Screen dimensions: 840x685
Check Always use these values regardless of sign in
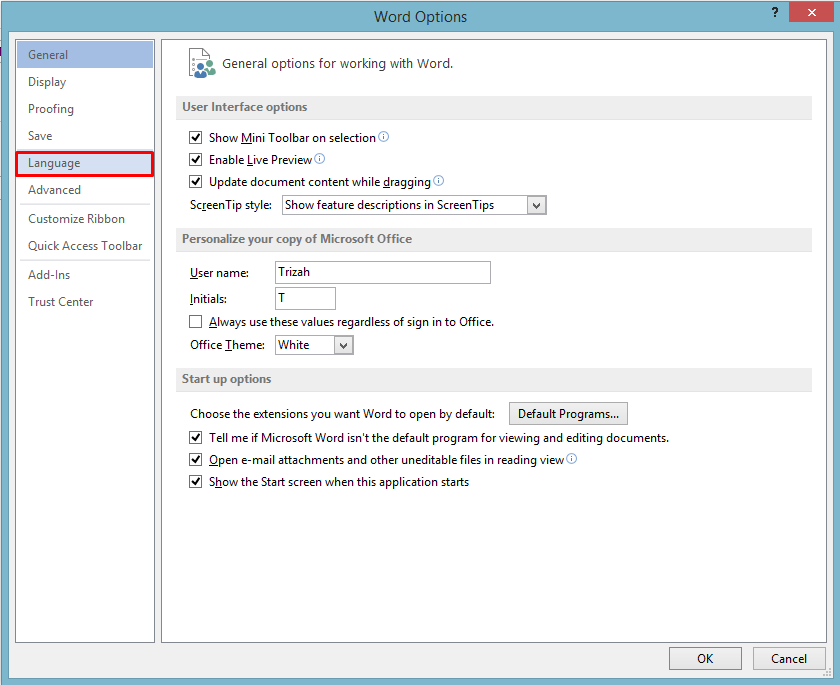point(196,321)
